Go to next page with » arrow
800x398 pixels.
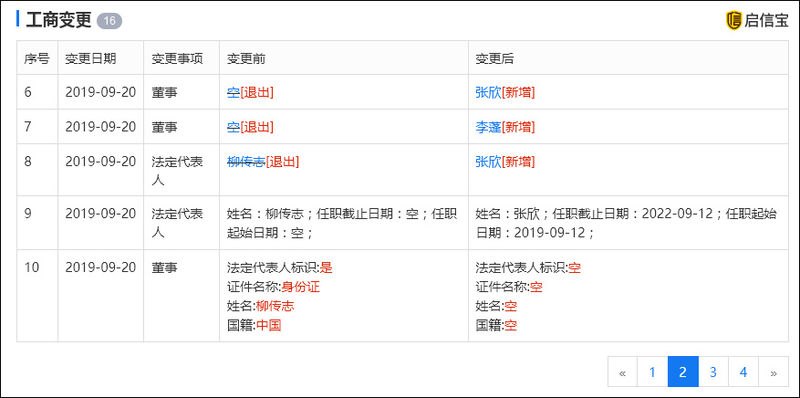coord(773,372)
